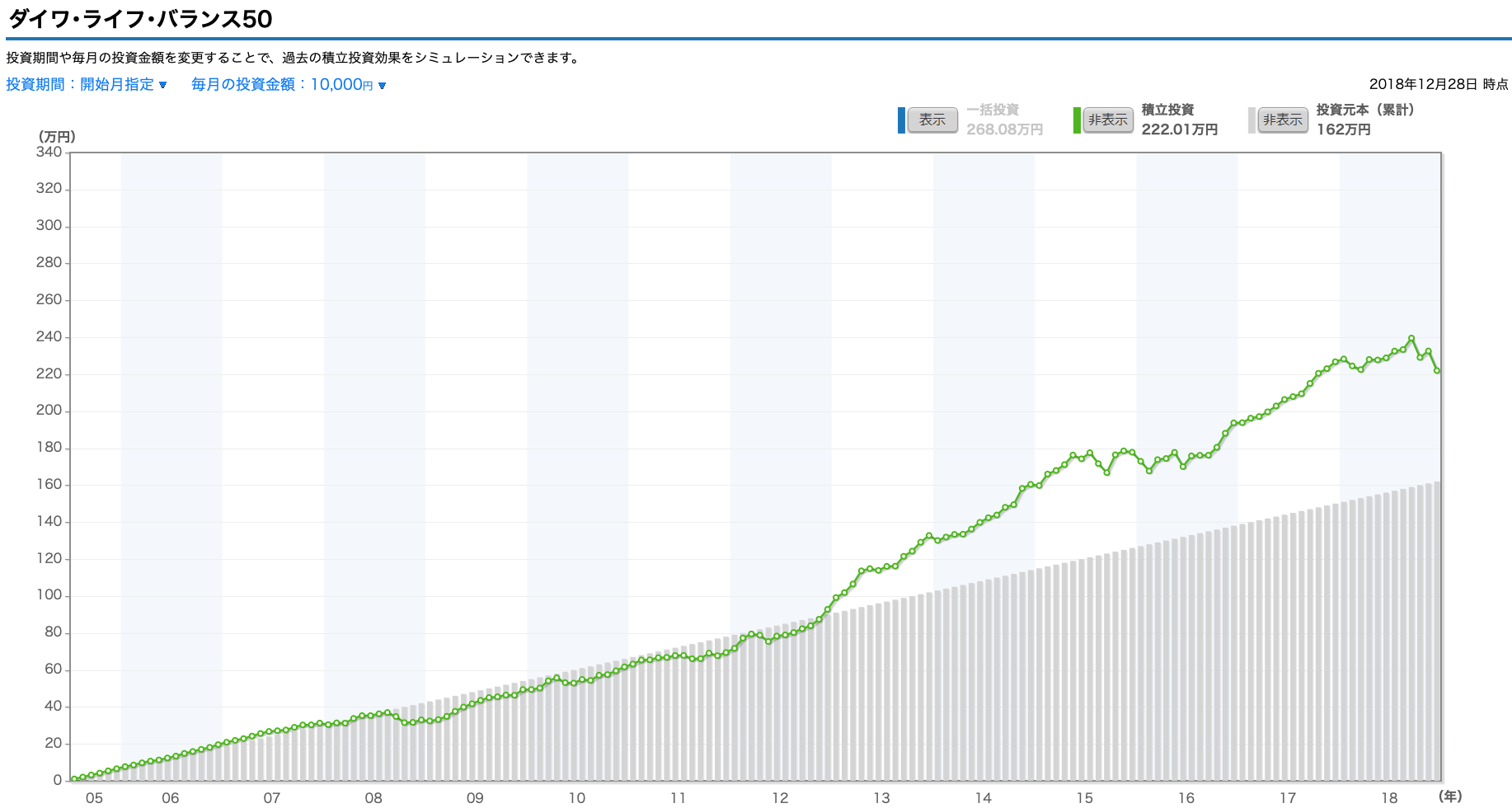Viewport: 1512px width, 808px height.
Task: Click the first green data point at 2005 start
Action: point(74,778)
